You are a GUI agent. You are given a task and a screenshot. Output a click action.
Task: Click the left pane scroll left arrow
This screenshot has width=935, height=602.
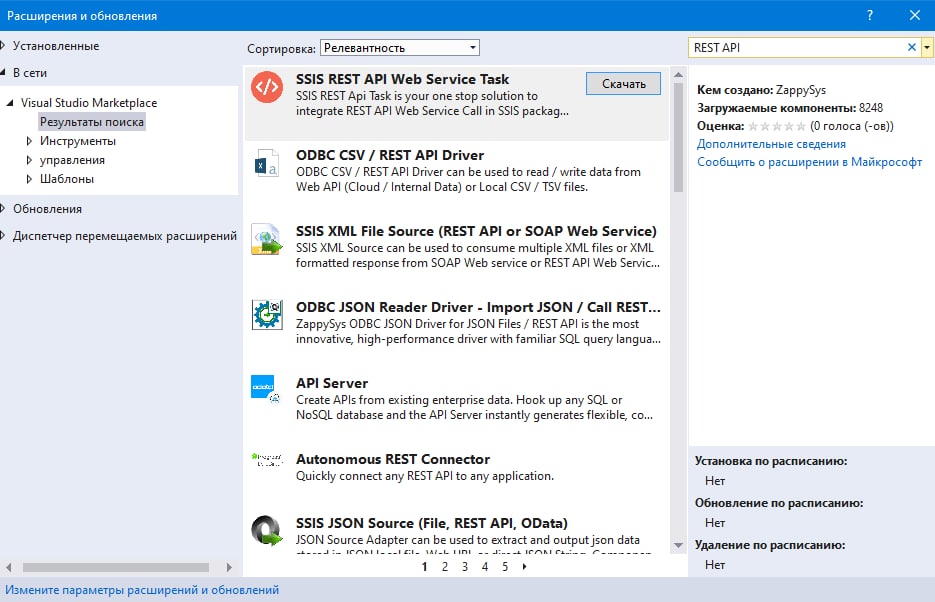click(8, 567)
